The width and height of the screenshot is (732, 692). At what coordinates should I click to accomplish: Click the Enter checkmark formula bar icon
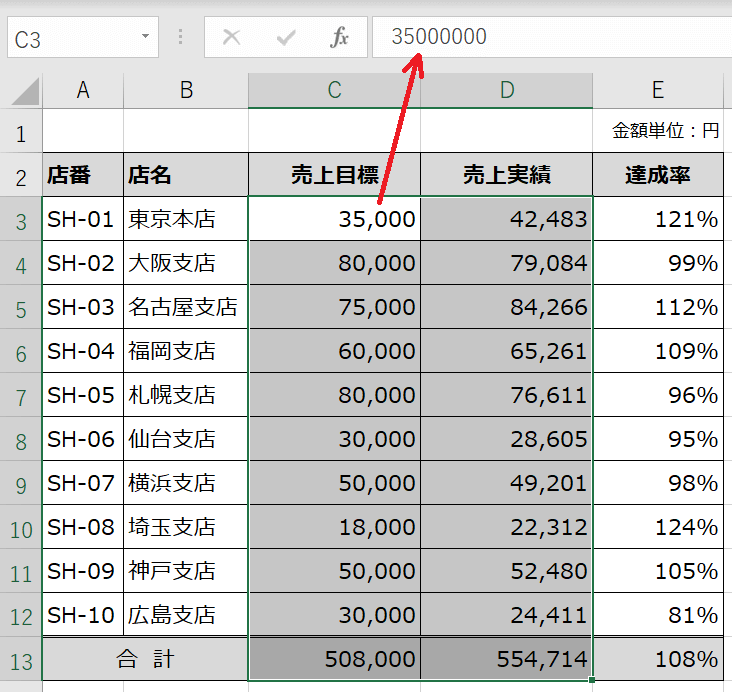pyautogui.click(x=286, y=38)
